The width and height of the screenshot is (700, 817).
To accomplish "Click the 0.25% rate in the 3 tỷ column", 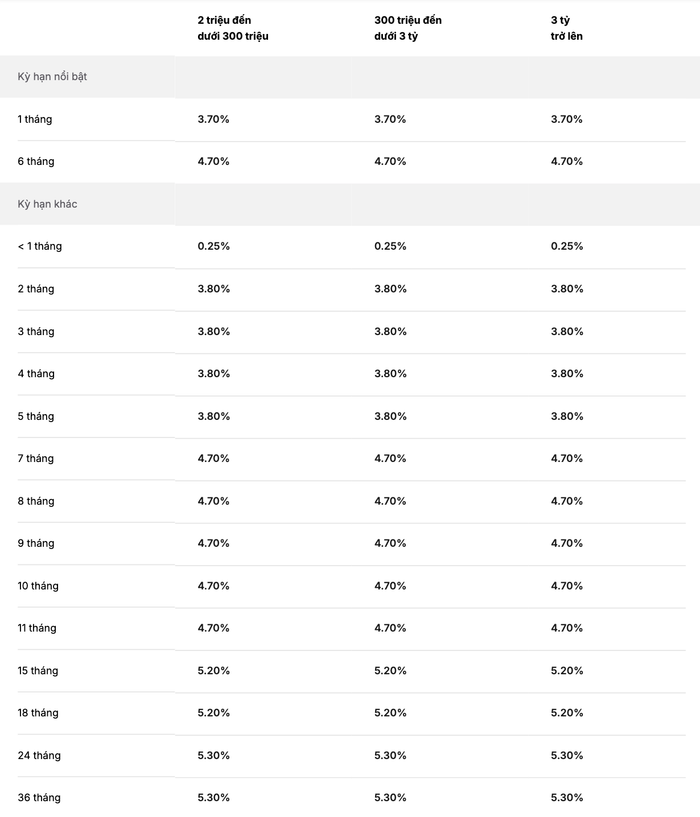I will point(567,246).
